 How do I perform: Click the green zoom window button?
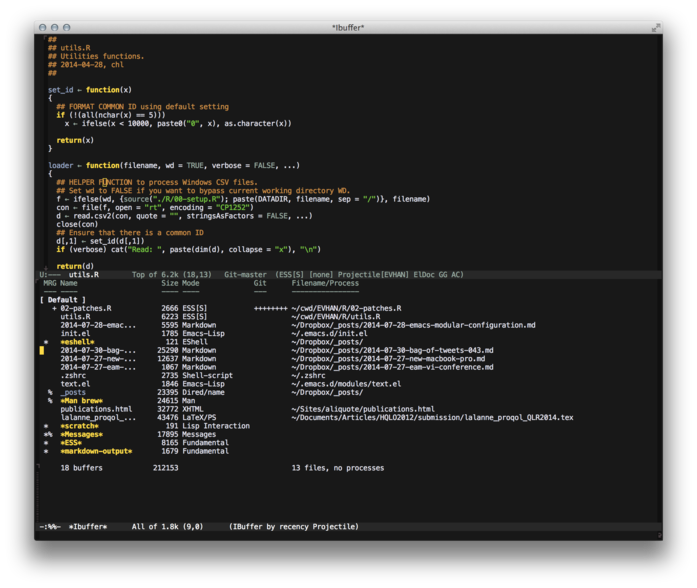(x=67, y=28)
